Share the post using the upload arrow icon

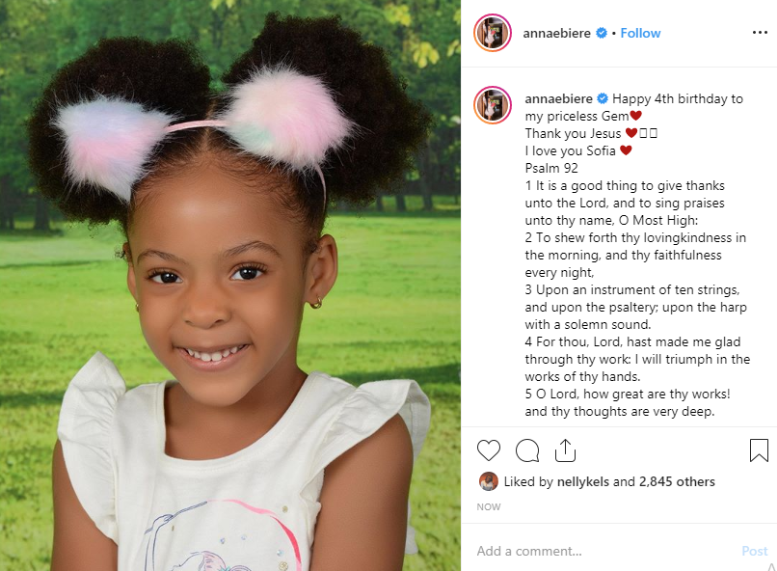coord(565,451)
